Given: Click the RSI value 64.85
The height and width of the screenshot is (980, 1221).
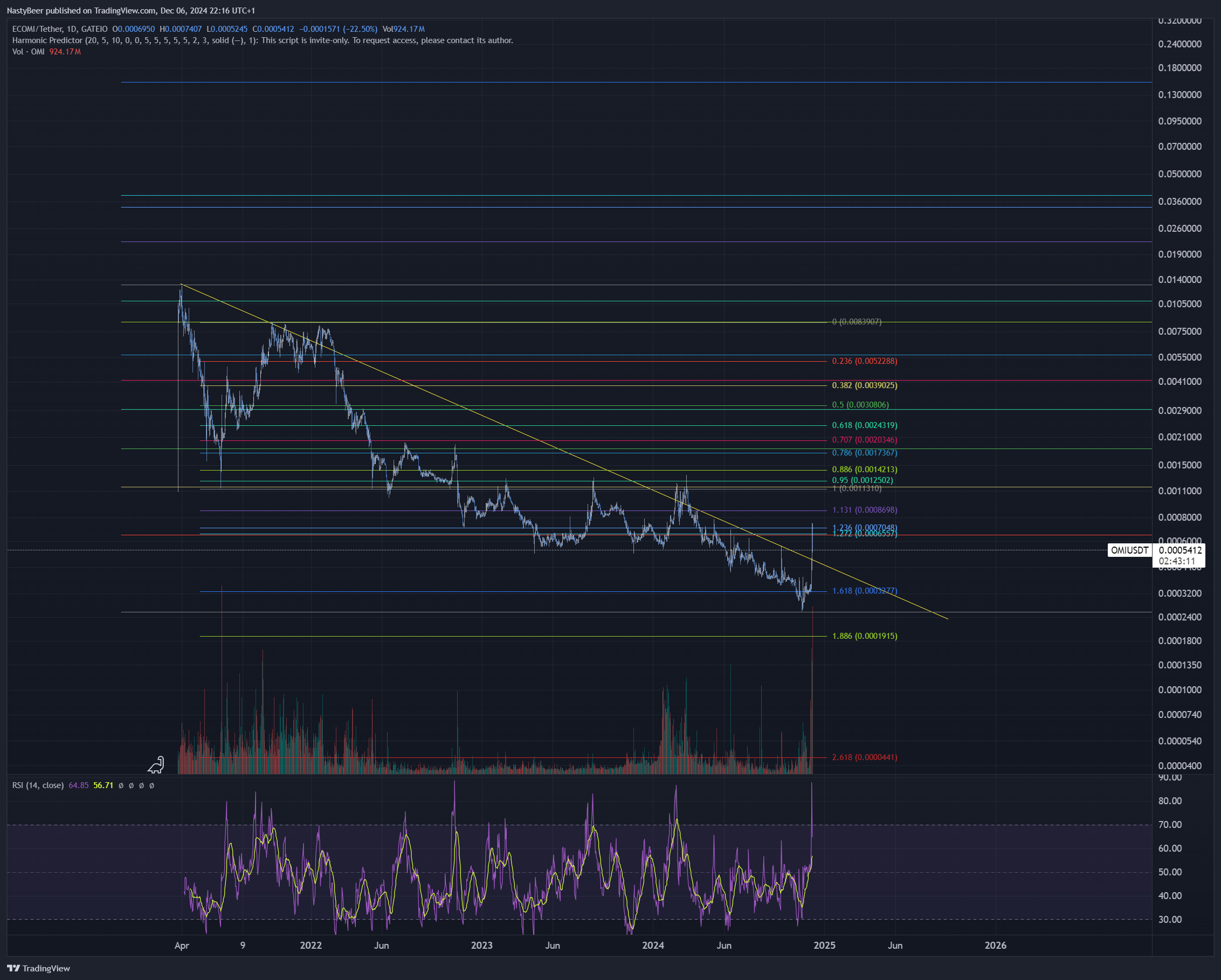Looking at the screenshot, I should click(x=78, y=785).
